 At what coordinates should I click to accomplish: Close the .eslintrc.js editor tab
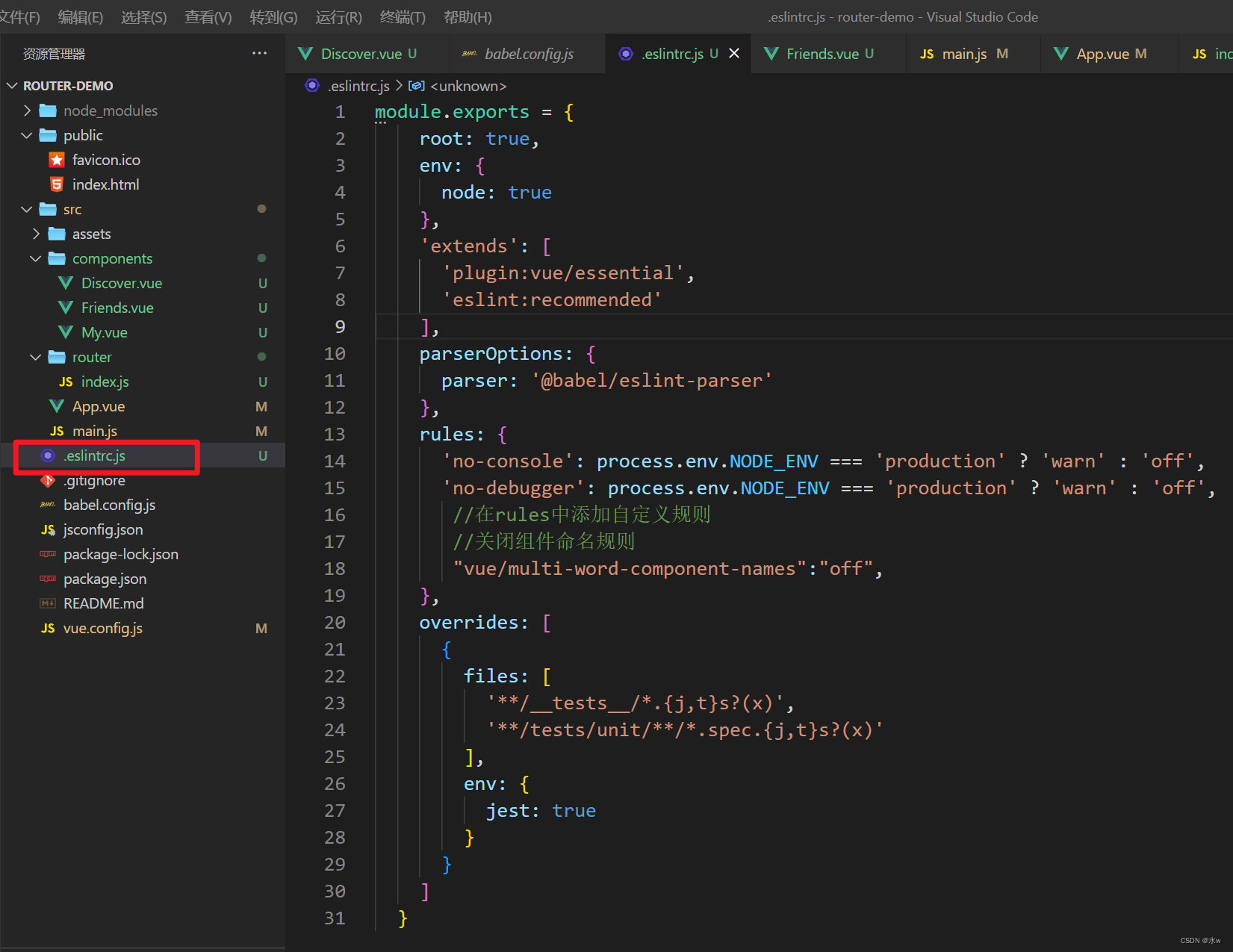[734, 53]
